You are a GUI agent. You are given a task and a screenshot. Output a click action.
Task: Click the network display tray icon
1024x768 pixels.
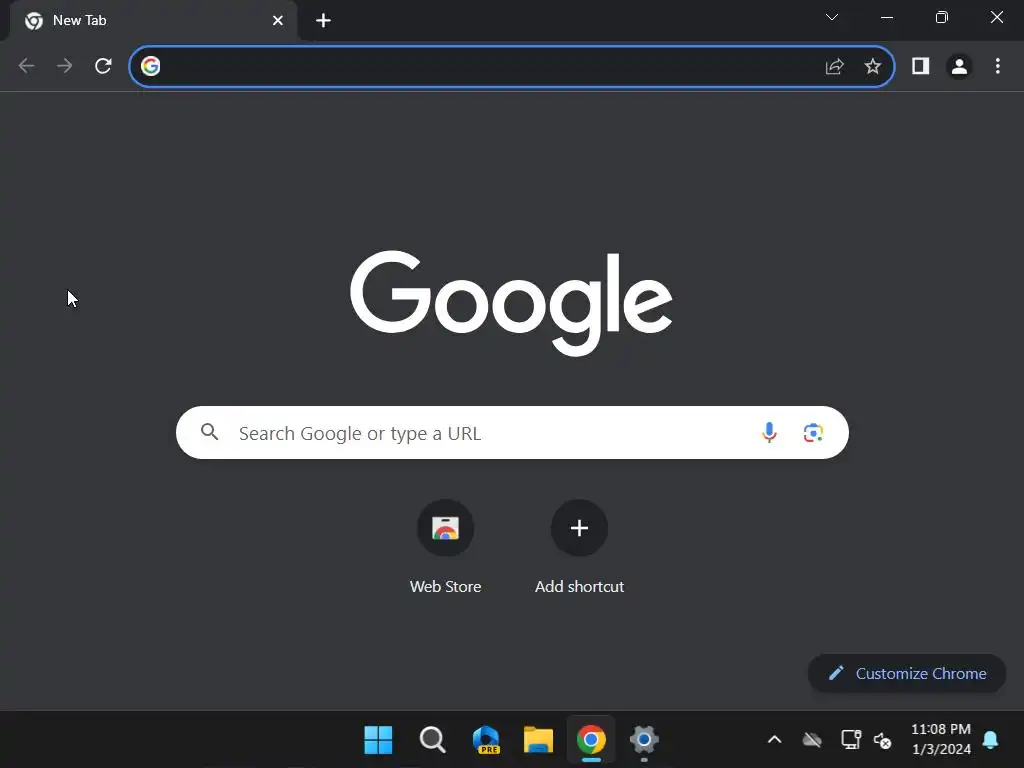coord(851,739)
